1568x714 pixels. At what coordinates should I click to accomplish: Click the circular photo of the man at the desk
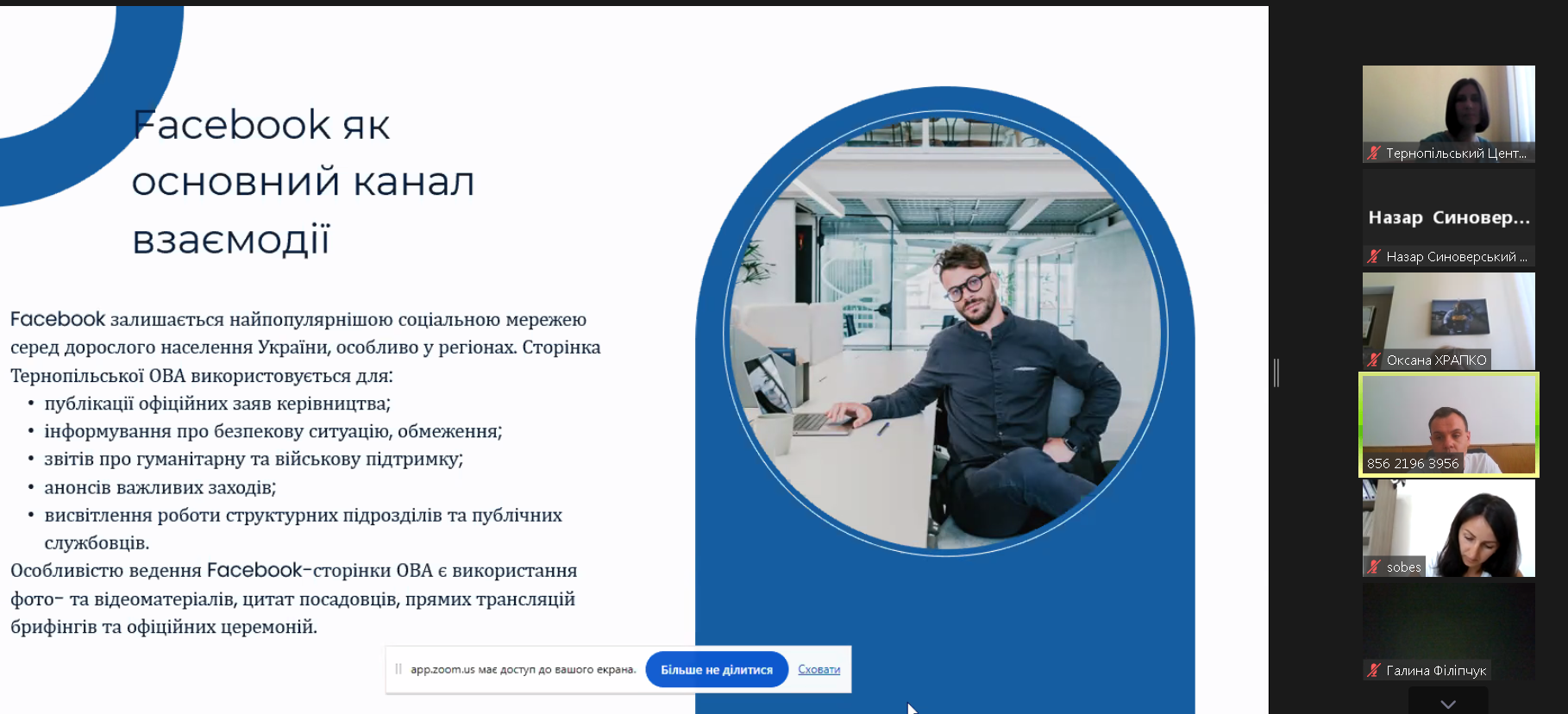(945, 332)
